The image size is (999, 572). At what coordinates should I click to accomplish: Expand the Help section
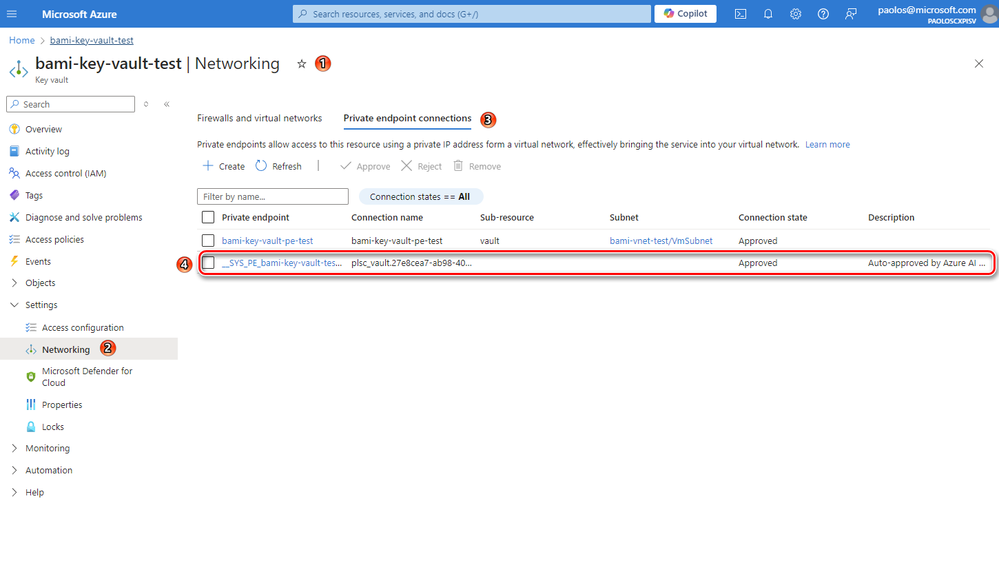(14, 492)
